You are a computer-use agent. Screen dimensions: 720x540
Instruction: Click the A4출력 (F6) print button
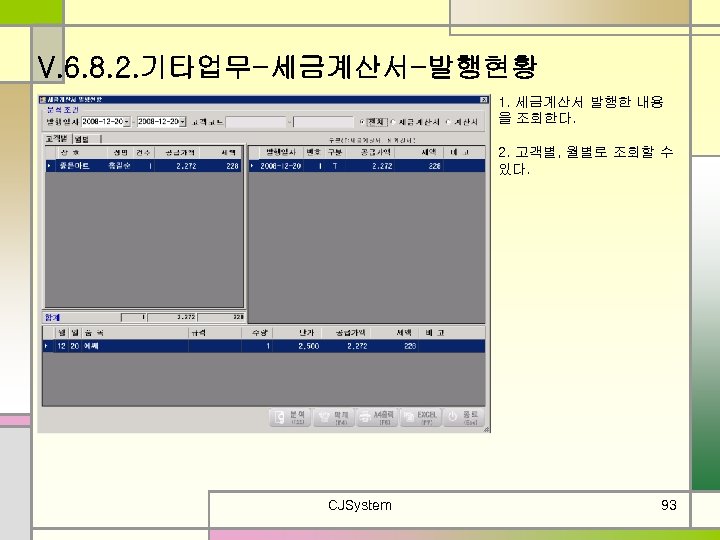click(x=377, y=417)
